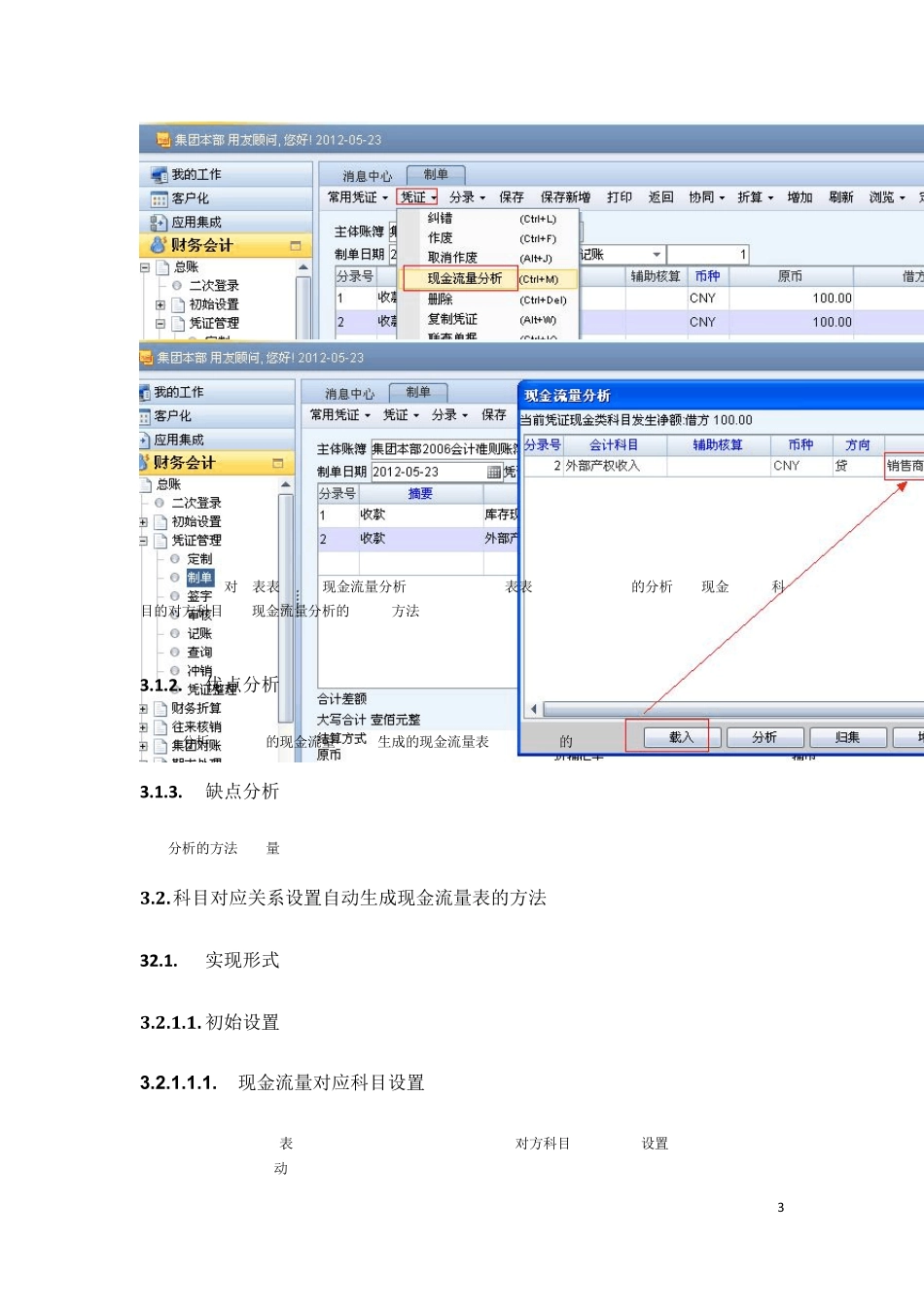The height and width of the screenshot is (1308, 924).
Task: Expand the 往来核销 tree node
Action: [x=144, y=726]
